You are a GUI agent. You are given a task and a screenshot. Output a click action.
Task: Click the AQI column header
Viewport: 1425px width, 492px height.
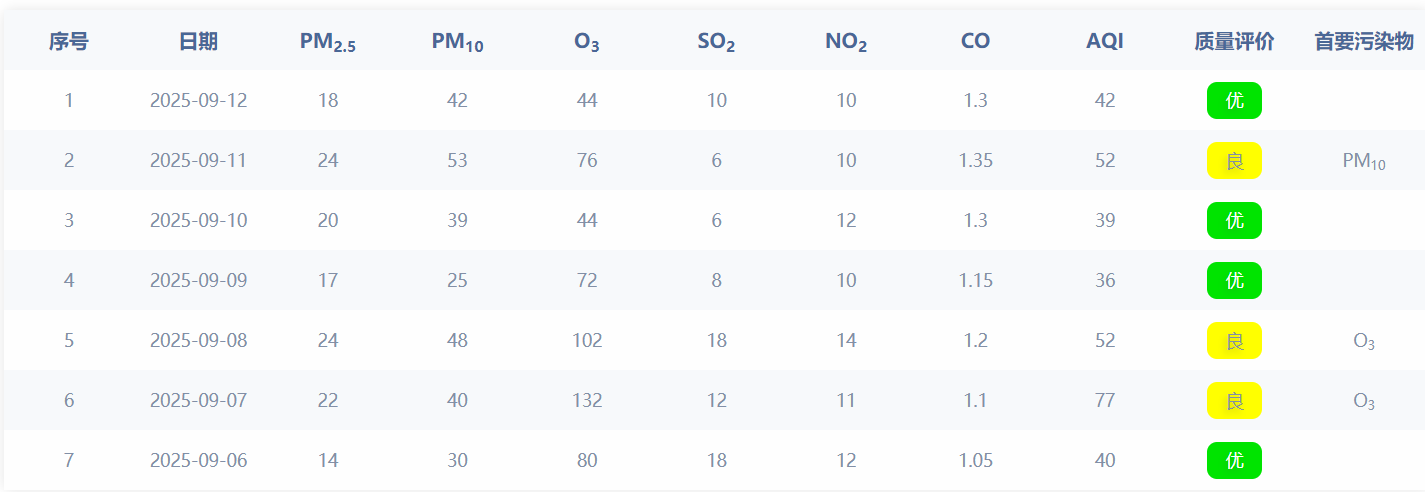click(1105, 41)
